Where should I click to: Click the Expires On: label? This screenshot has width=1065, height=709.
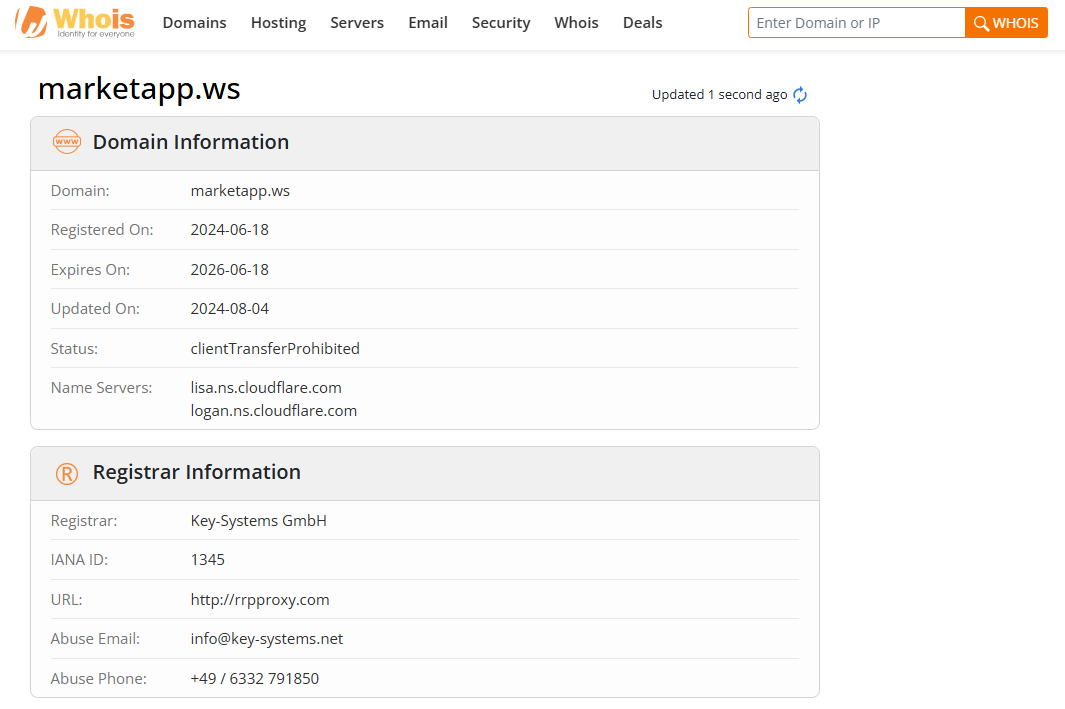[x=90, y=270]
